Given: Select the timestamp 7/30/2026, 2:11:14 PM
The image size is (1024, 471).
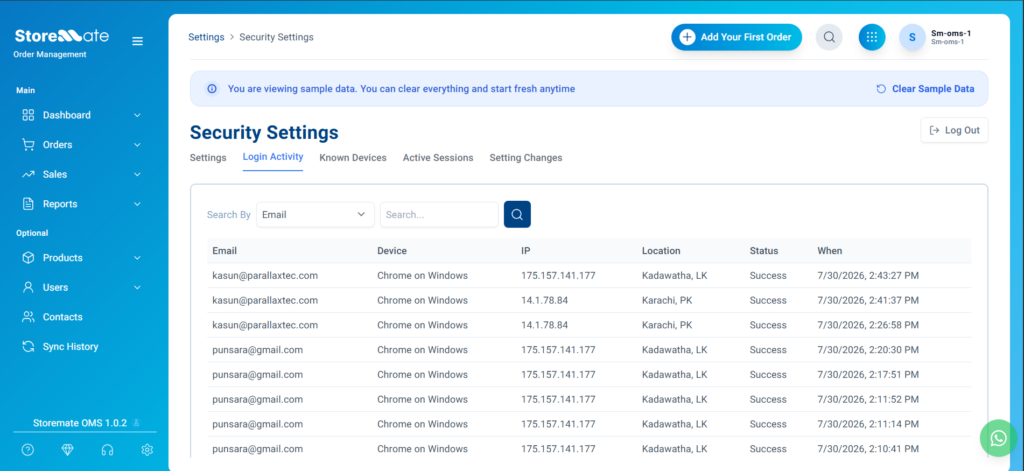Looking at the screenshot, I should (868, 424).
